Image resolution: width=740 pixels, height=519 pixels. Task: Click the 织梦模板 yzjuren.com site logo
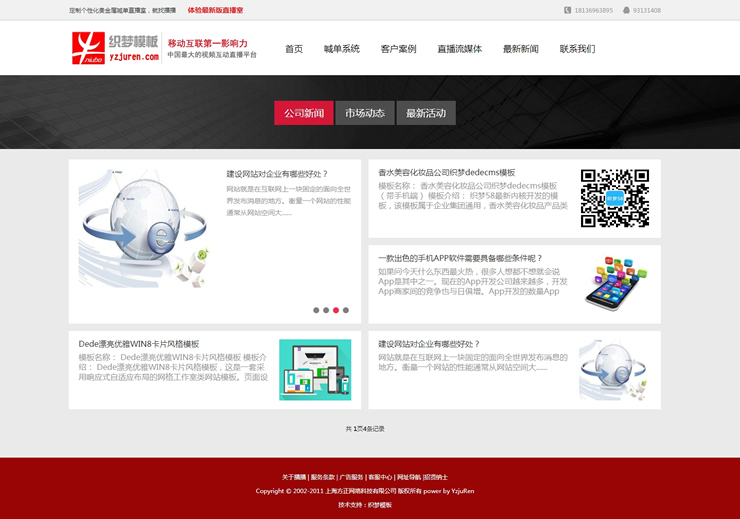point(115,48)
